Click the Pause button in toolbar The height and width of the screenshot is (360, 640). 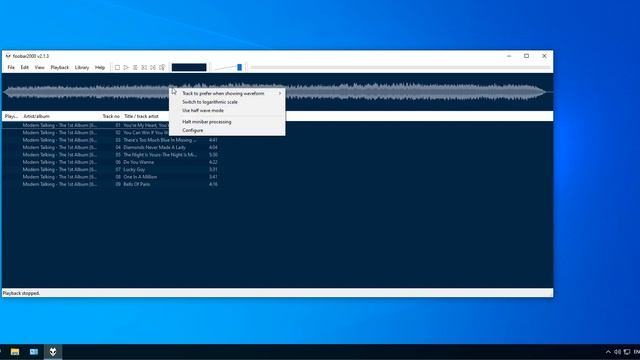coord(135,67)
